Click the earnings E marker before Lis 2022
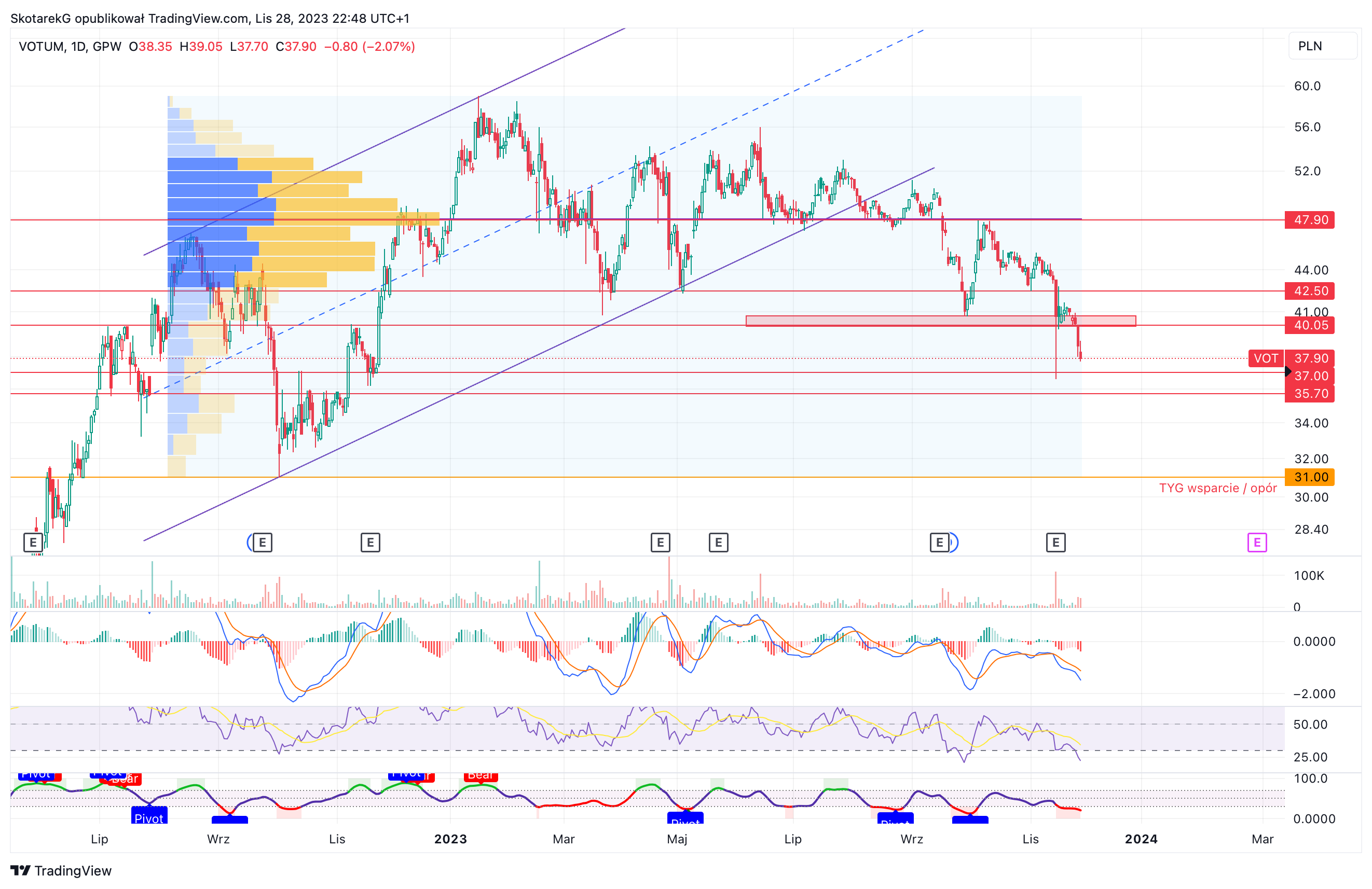The width and height of the screenshot is (1372, 889). click(x=370, y=542)
